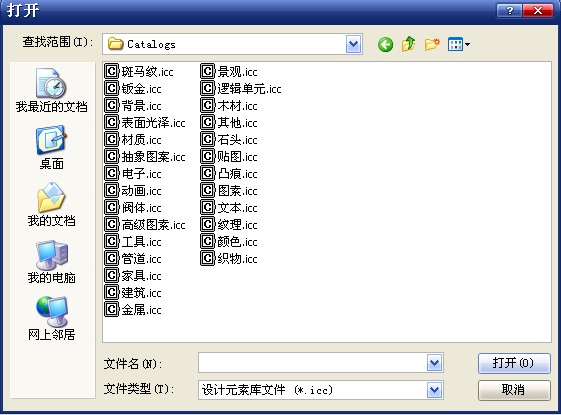Click the help question mark button

point(509,10)
